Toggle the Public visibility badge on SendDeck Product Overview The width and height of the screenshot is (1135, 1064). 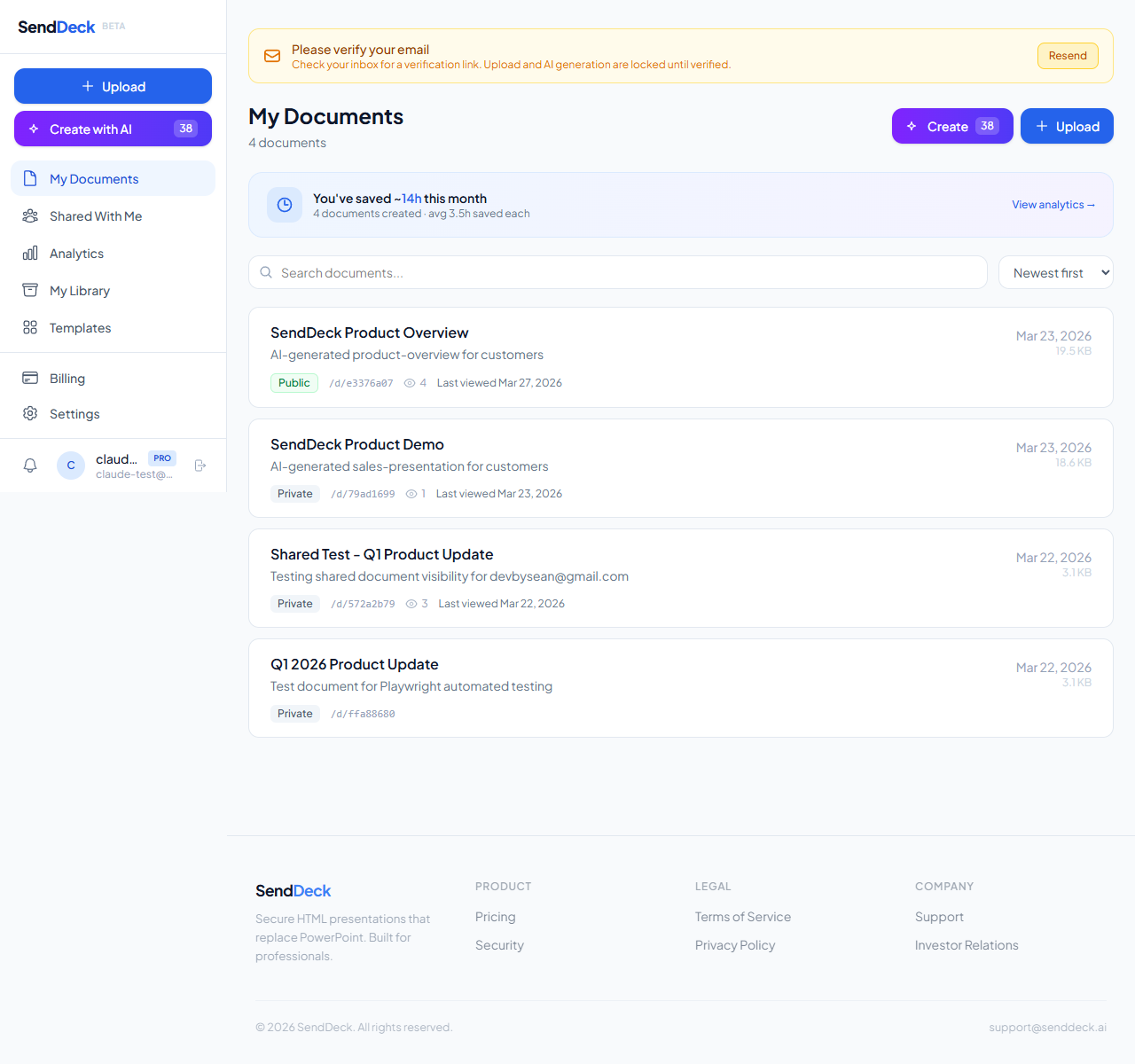coord(294,382)
